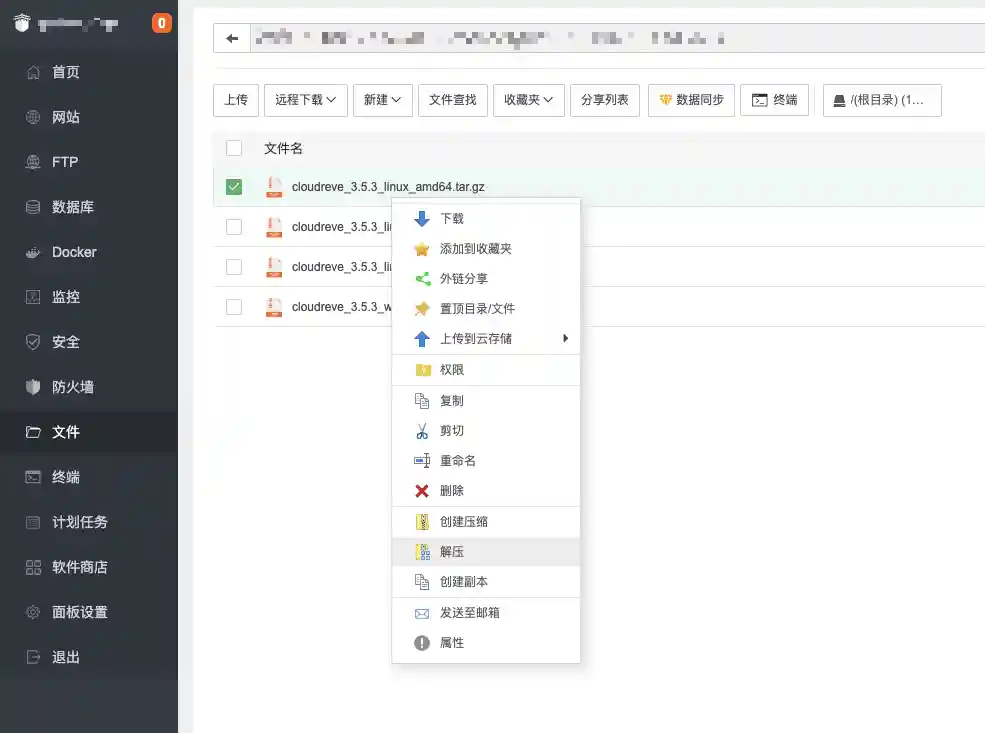Screen dimensions: 985x733
Task: Click the 上传 (upload) button
Action: (235, 100)
